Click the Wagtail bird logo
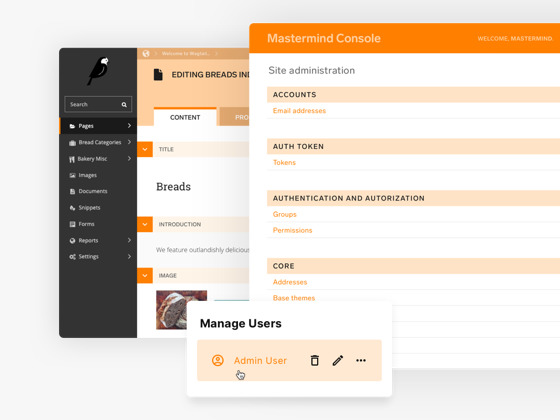The image size is (560, 420). point(98,71)
